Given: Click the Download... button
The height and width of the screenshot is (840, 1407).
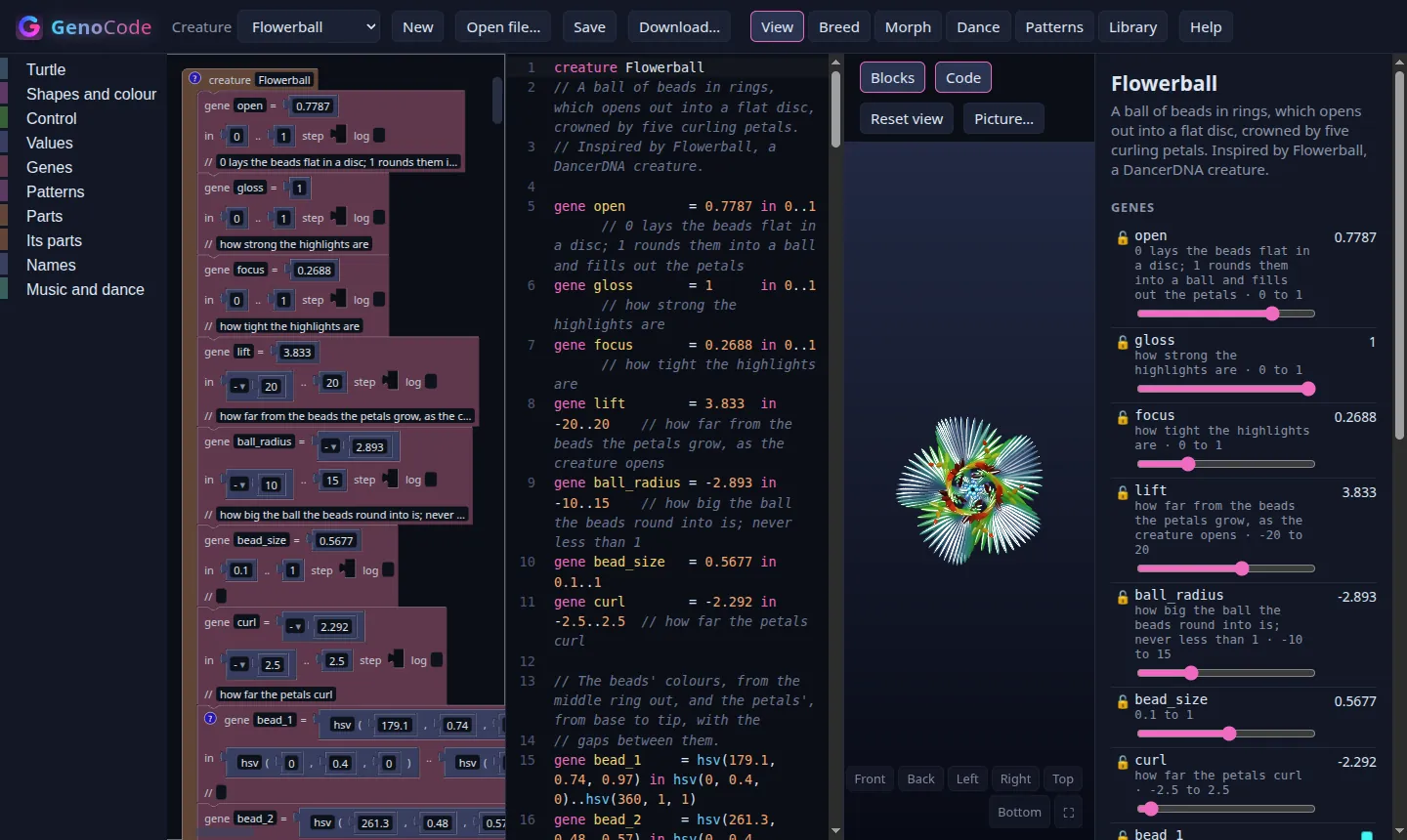Looking at the screenshot, I should pyautogui.click(x=679, y=27).
